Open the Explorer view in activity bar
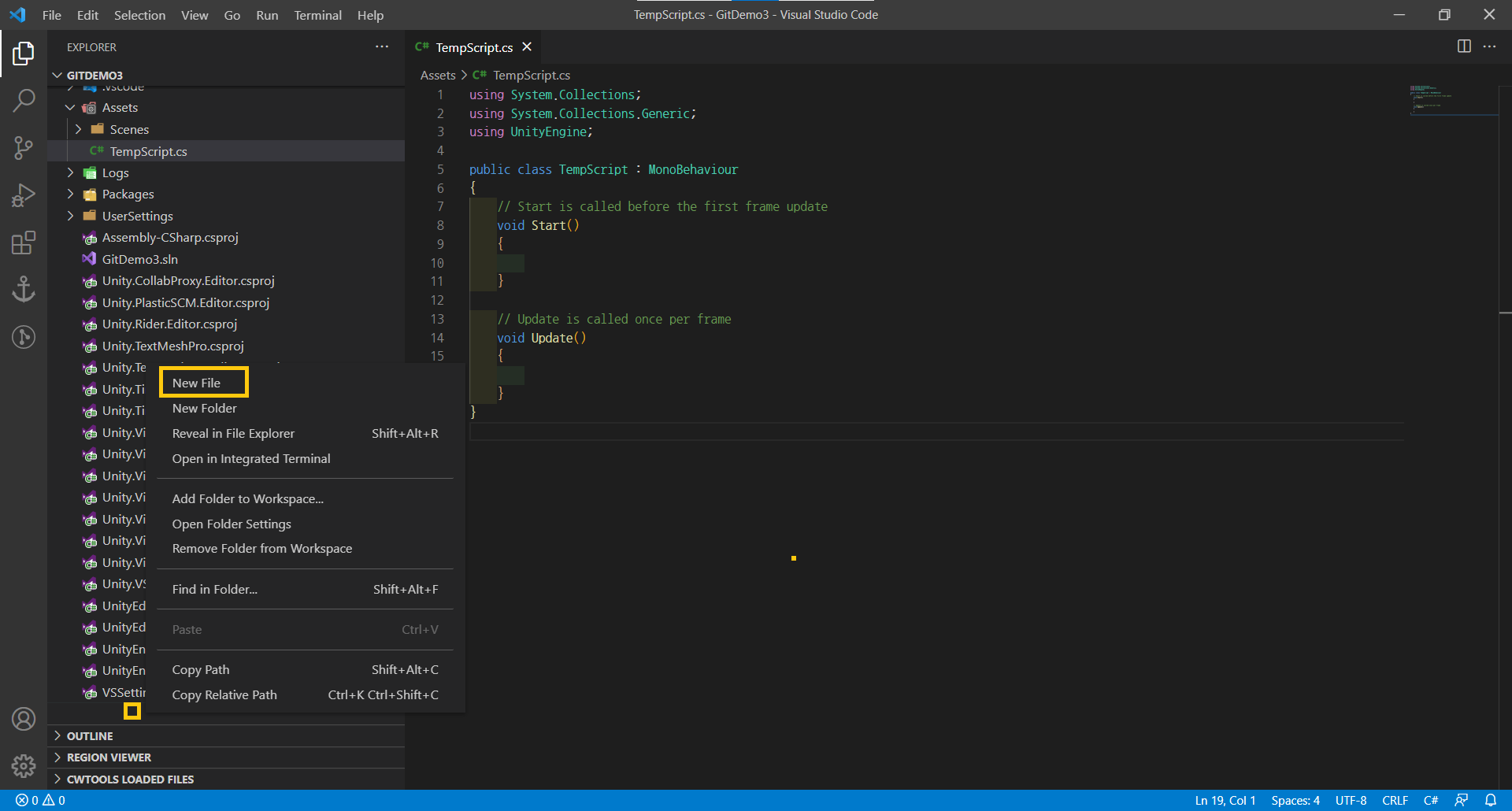The height and width of the screenshot is (811, 1512). [24, 54]
